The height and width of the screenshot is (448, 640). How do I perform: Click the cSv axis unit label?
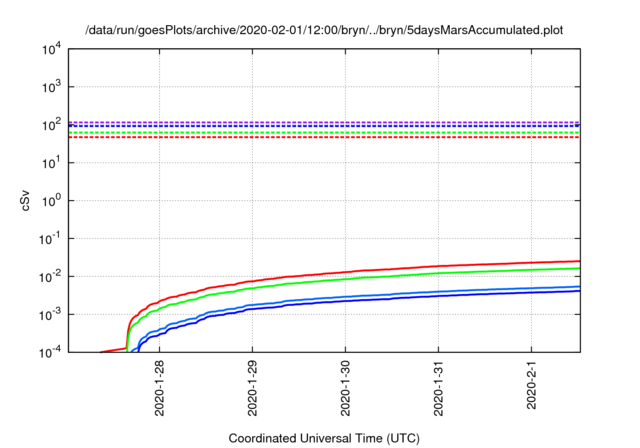[25, 201]
